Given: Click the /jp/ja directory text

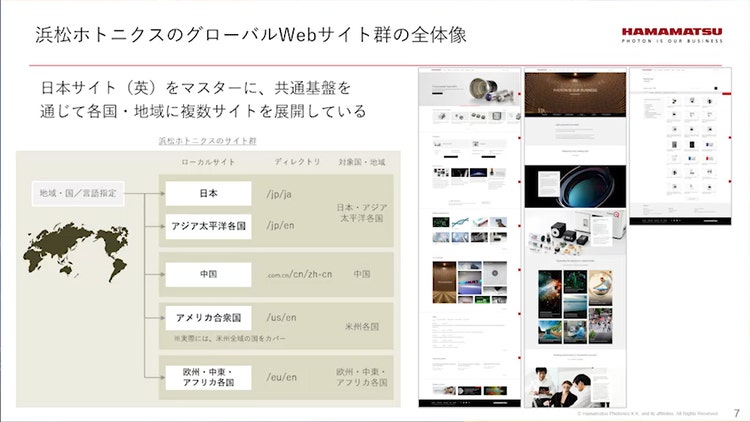Looking at the screenshot, I should point(279,194).
